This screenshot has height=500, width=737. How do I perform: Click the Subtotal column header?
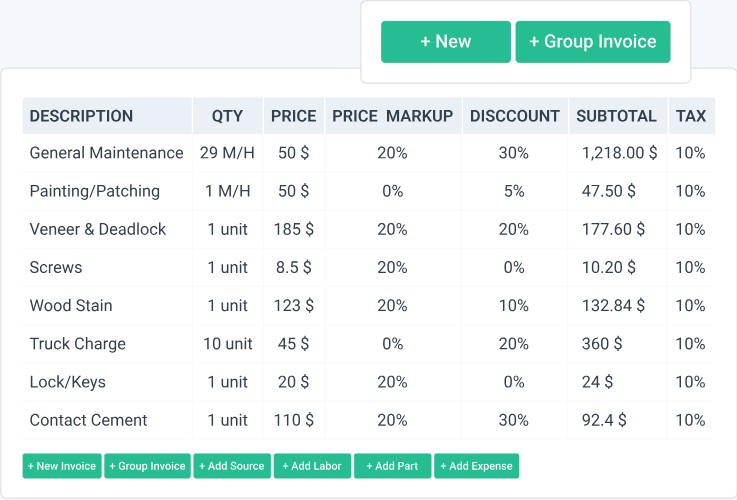[616, 116]
